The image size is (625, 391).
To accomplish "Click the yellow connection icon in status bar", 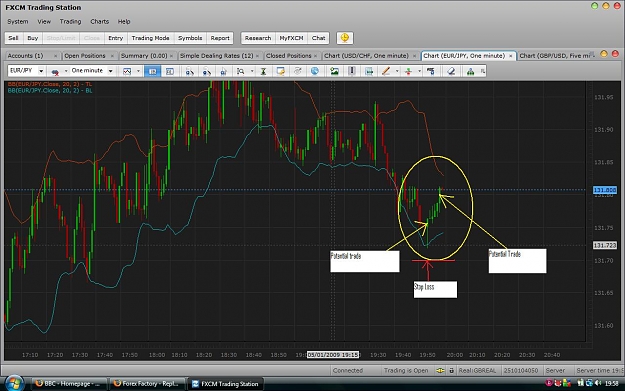I will (440, 370).
